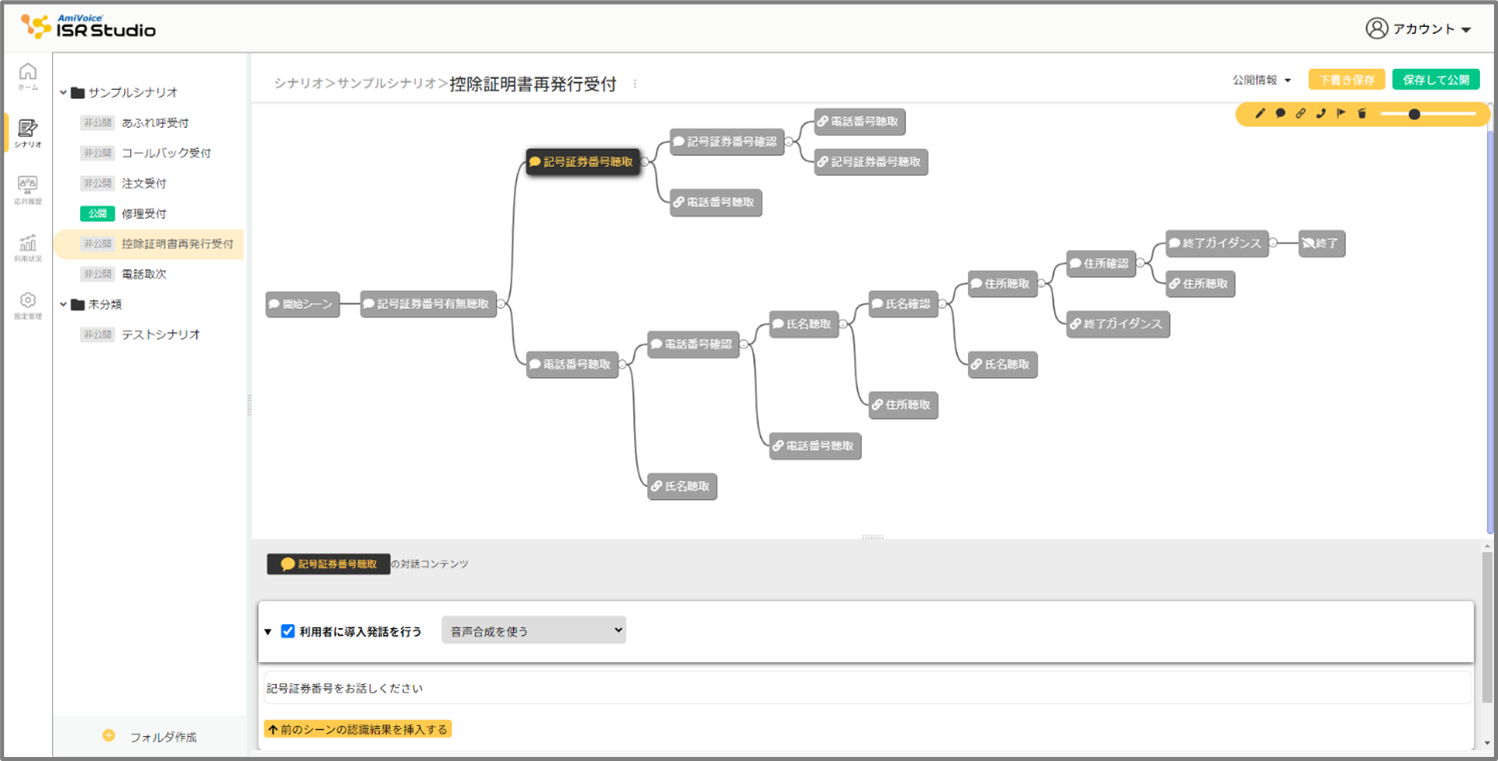Open the kebab menu next to the scenario title
The height and width of the screenshot is (761, 1498).
(634, 84)
